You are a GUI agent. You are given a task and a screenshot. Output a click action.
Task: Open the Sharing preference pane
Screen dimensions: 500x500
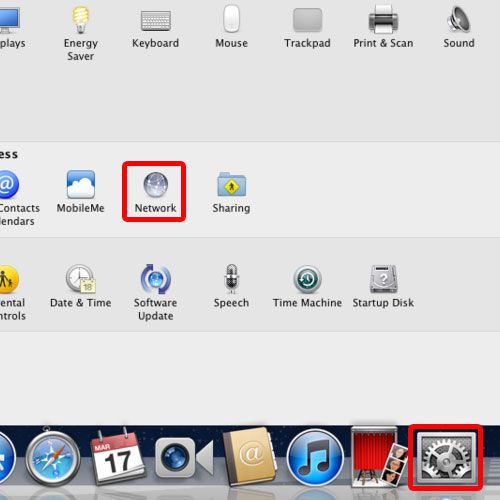pos(231,192)
